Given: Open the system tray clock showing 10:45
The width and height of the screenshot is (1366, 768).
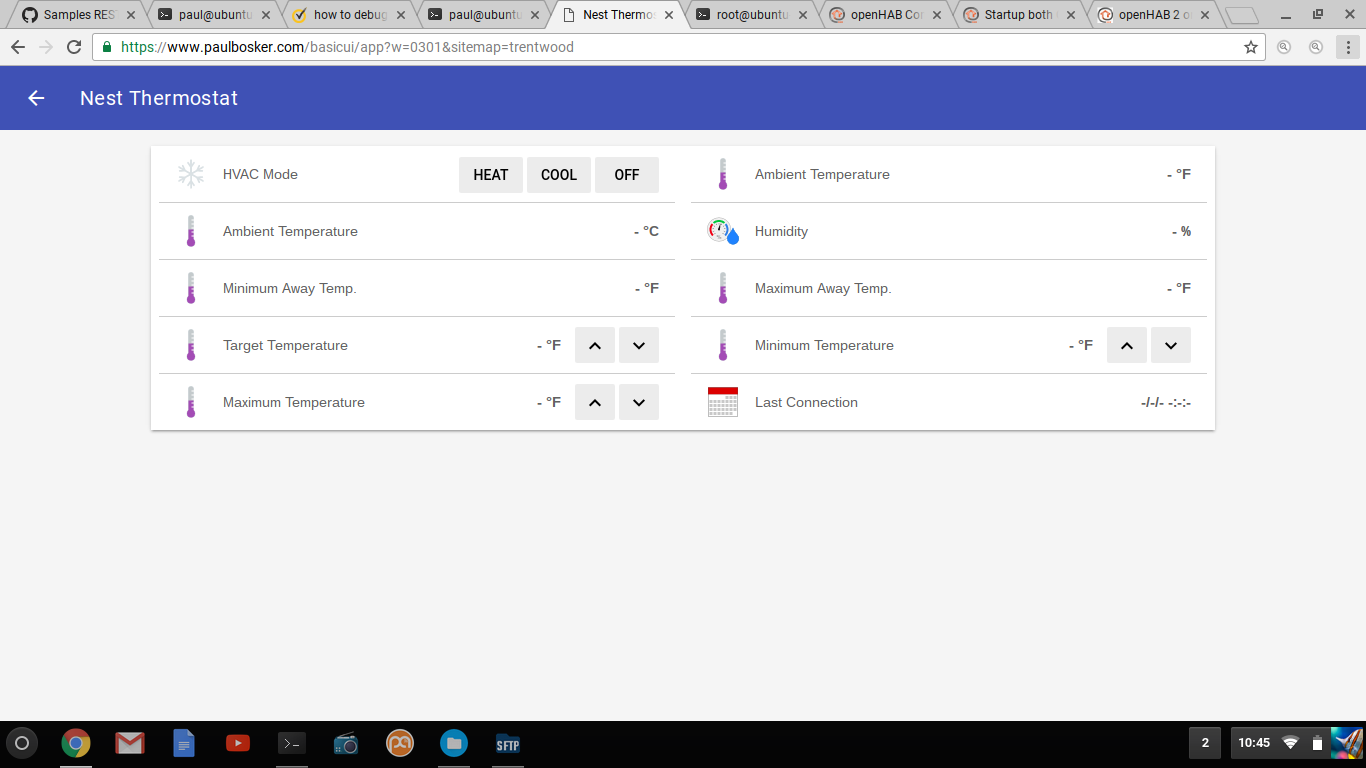Looking at the screenshot, I should tap(1254, 743).
